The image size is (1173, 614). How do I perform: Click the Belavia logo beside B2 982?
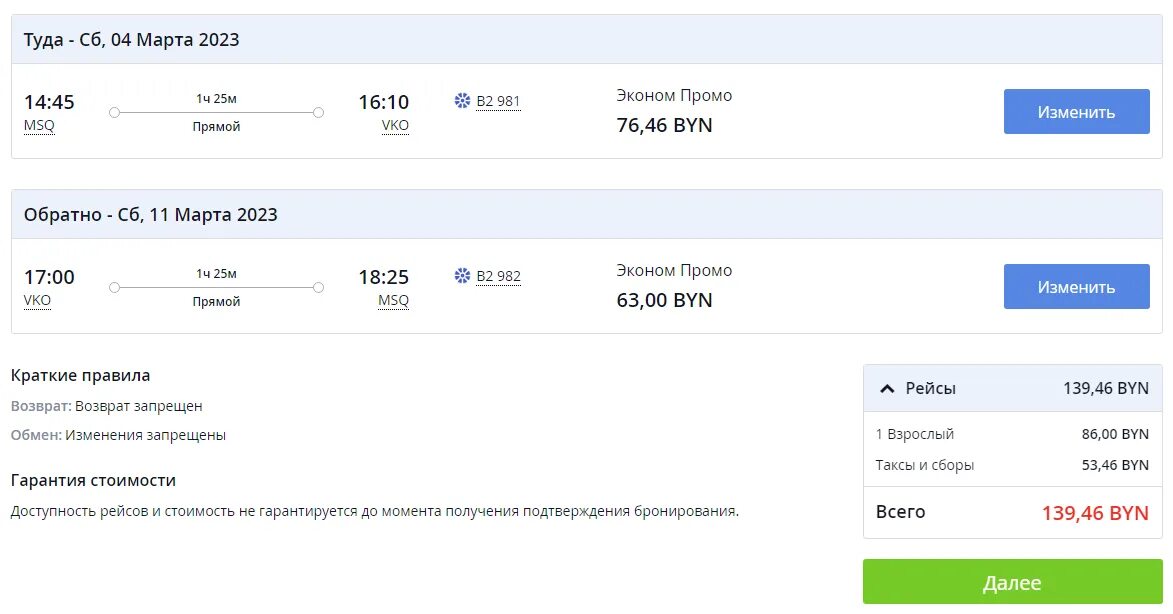coord(462,276)
